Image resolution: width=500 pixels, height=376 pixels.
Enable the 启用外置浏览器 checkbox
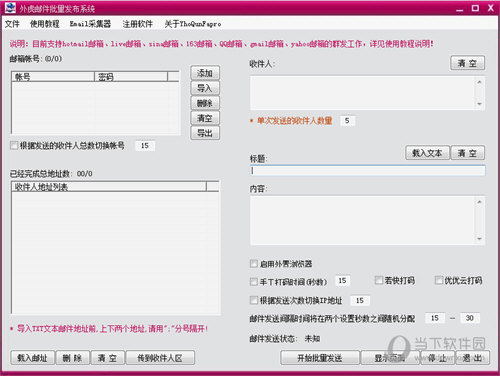point(254,264)
